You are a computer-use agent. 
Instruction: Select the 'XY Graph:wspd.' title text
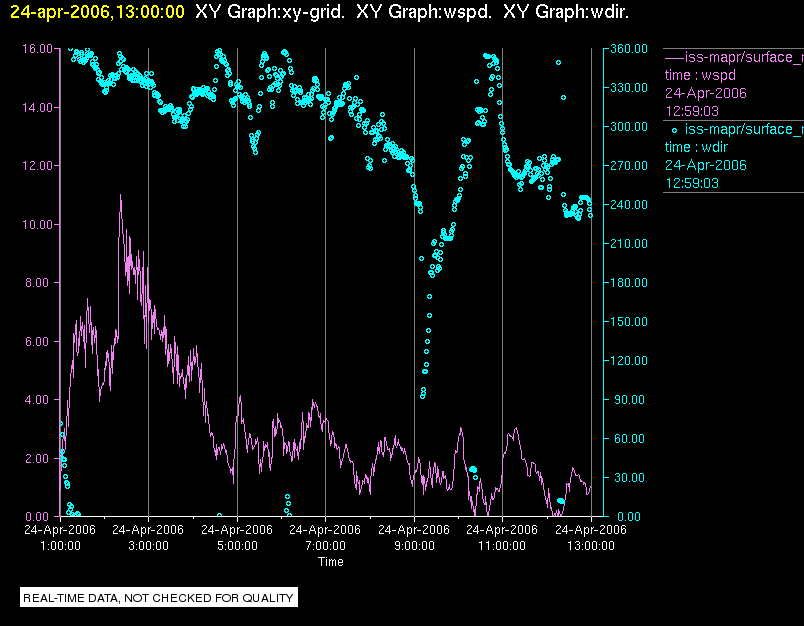(x=424, y=11)
